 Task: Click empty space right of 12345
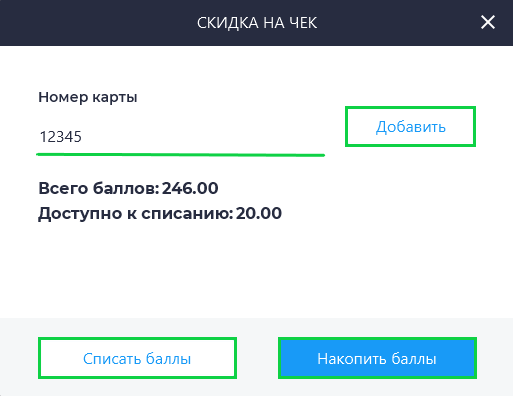pos(203,137)
